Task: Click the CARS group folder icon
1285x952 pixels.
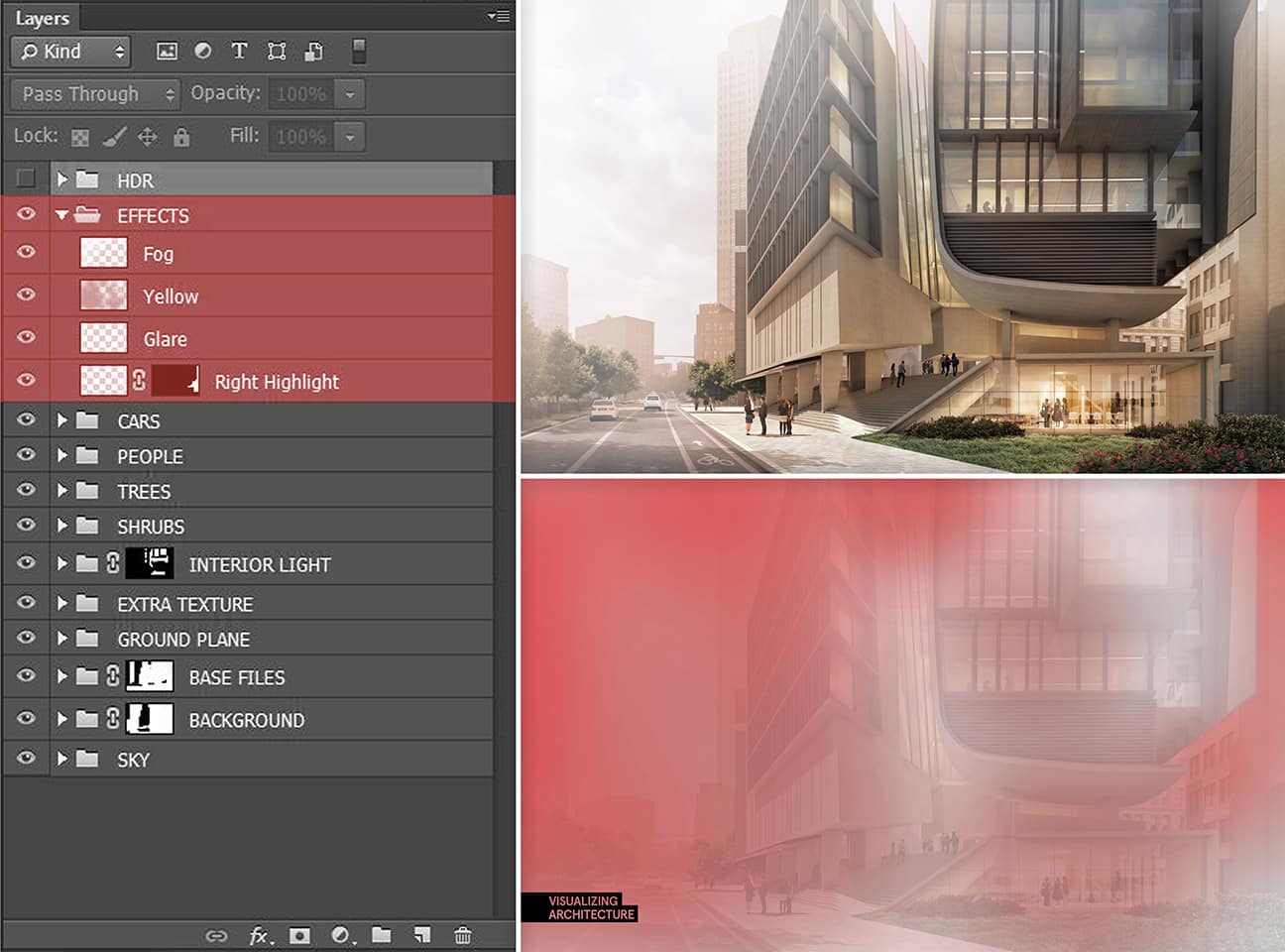Action: [88, 420]
